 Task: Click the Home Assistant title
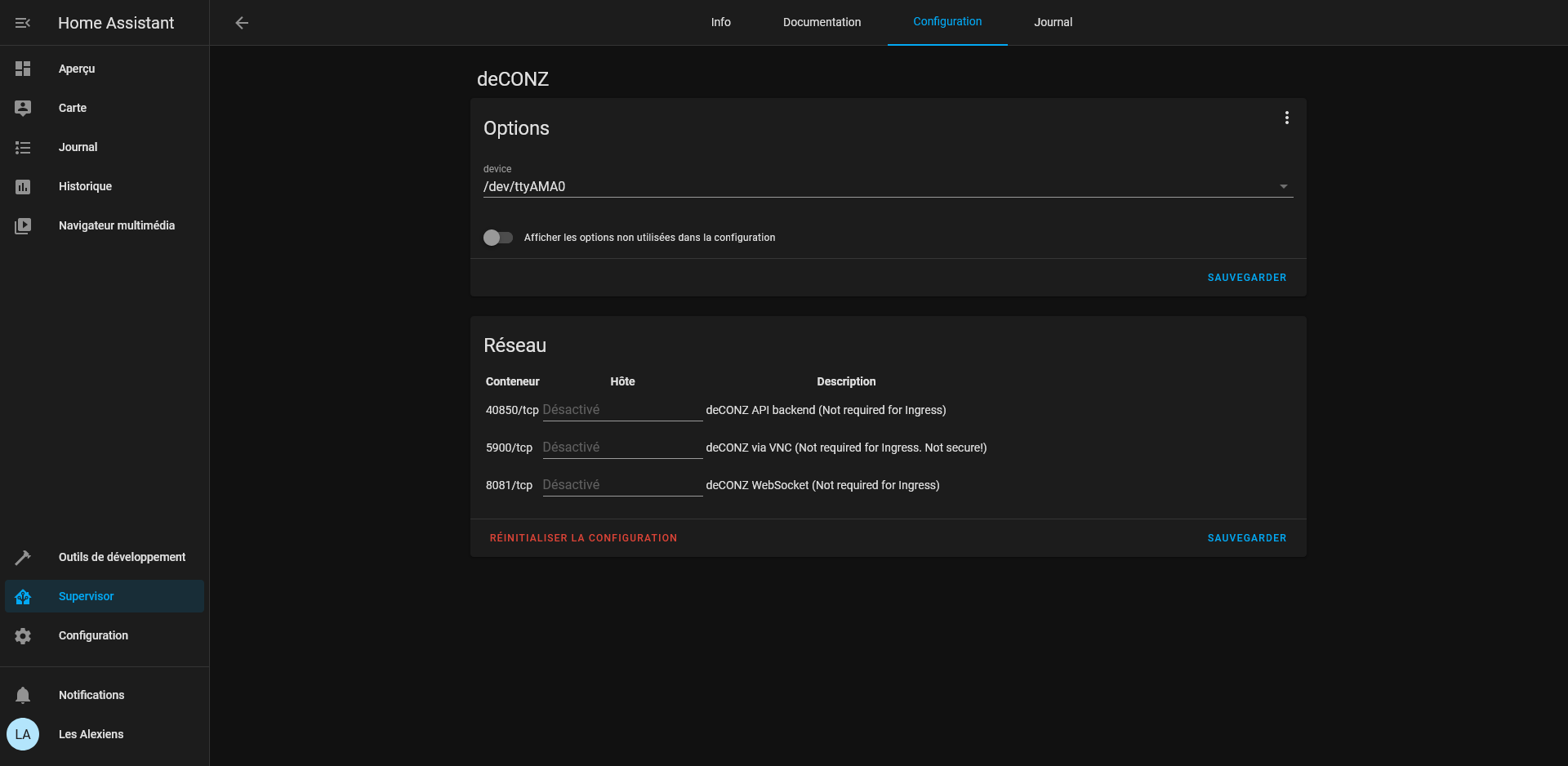116,23
